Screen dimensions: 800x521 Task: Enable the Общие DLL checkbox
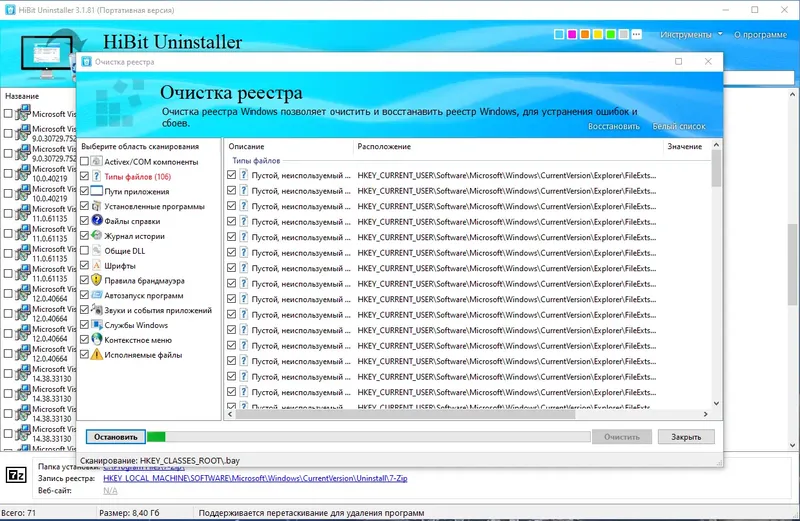[x=84, y=250]
